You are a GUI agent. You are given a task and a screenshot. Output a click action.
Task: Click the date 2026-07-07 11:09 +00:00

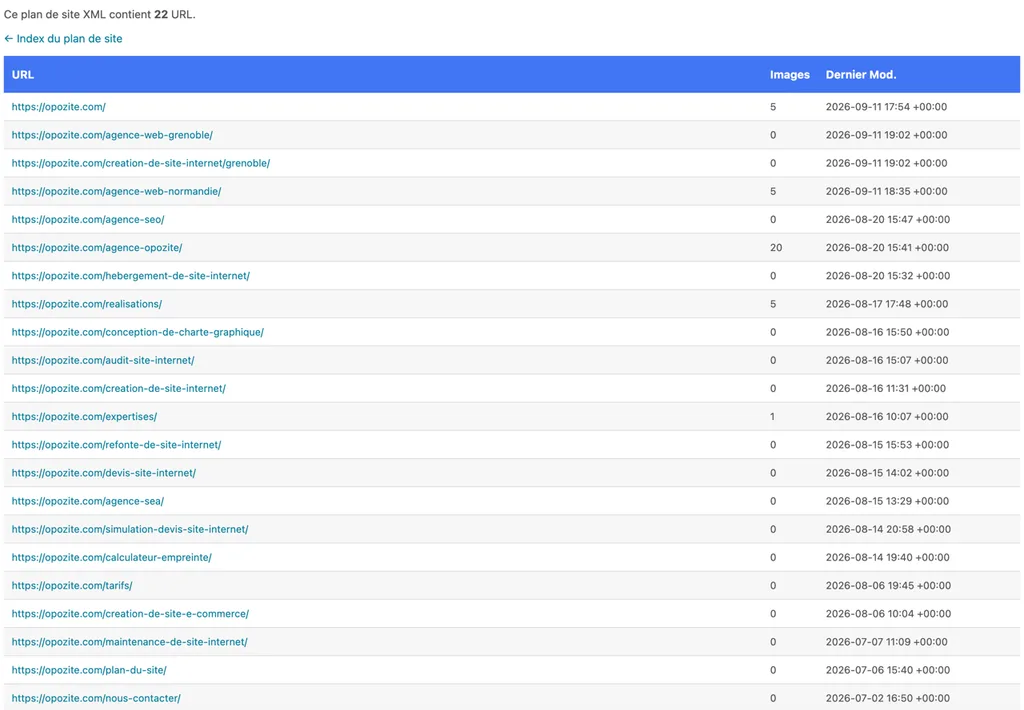[886, 641]
